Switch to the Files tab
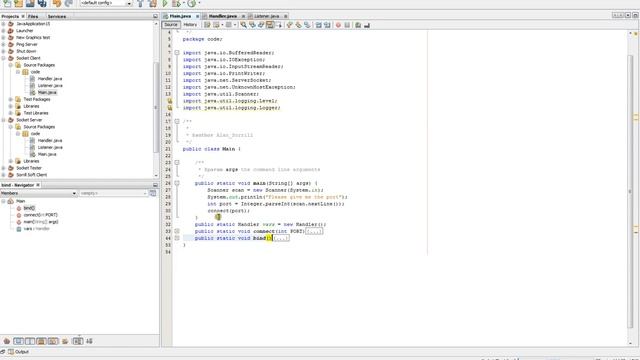 click(33, 16)
